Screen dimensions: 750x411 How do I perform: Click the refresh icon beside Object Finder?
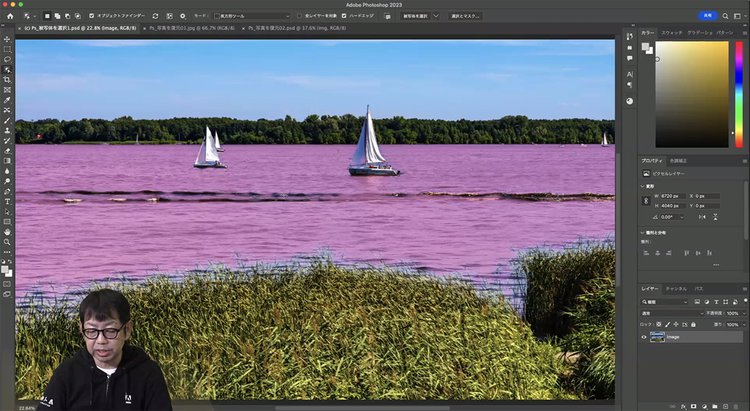tap(155, 16)
